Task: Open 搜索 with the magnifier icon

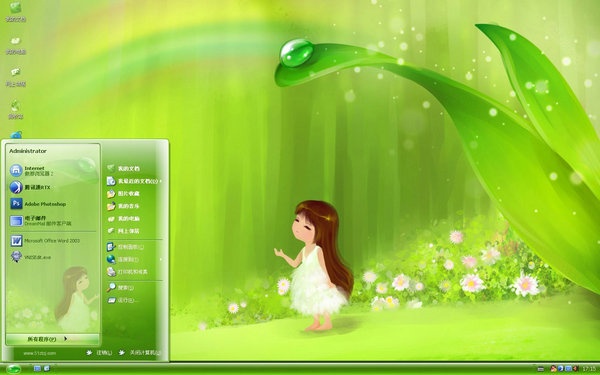Action: tap(121, 287)
